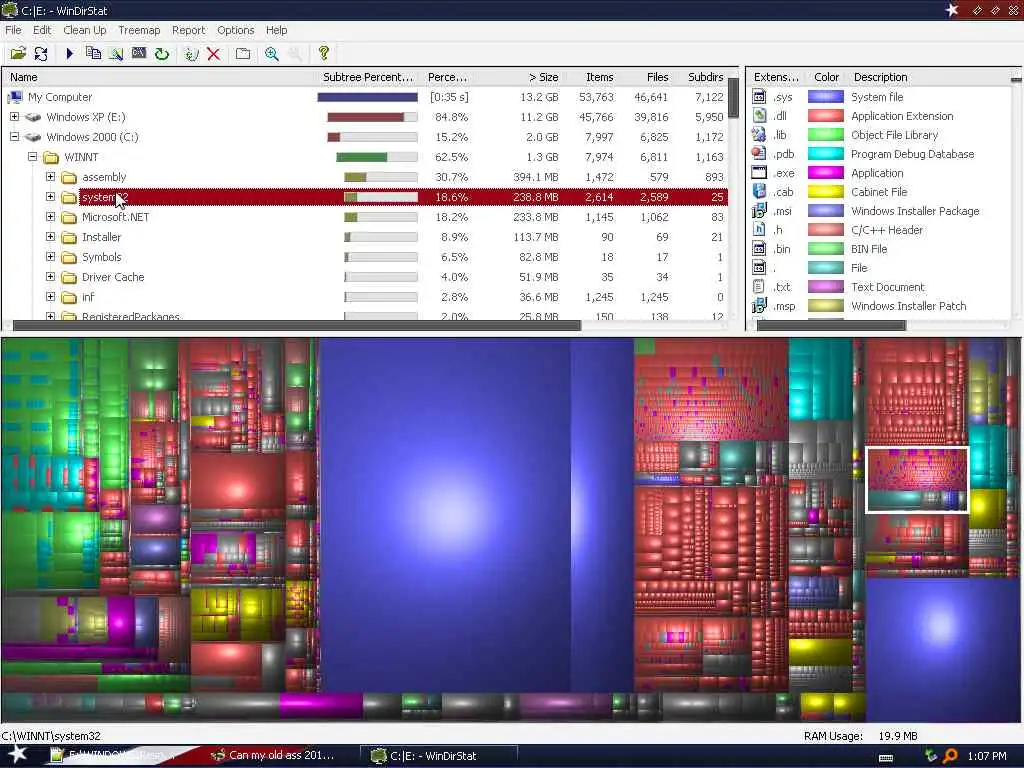Image resolution: width=1024 pixels, height=768 pixels.
Task: Click the Command Prompt Here toolbar icon
Action: pos(139,54)
